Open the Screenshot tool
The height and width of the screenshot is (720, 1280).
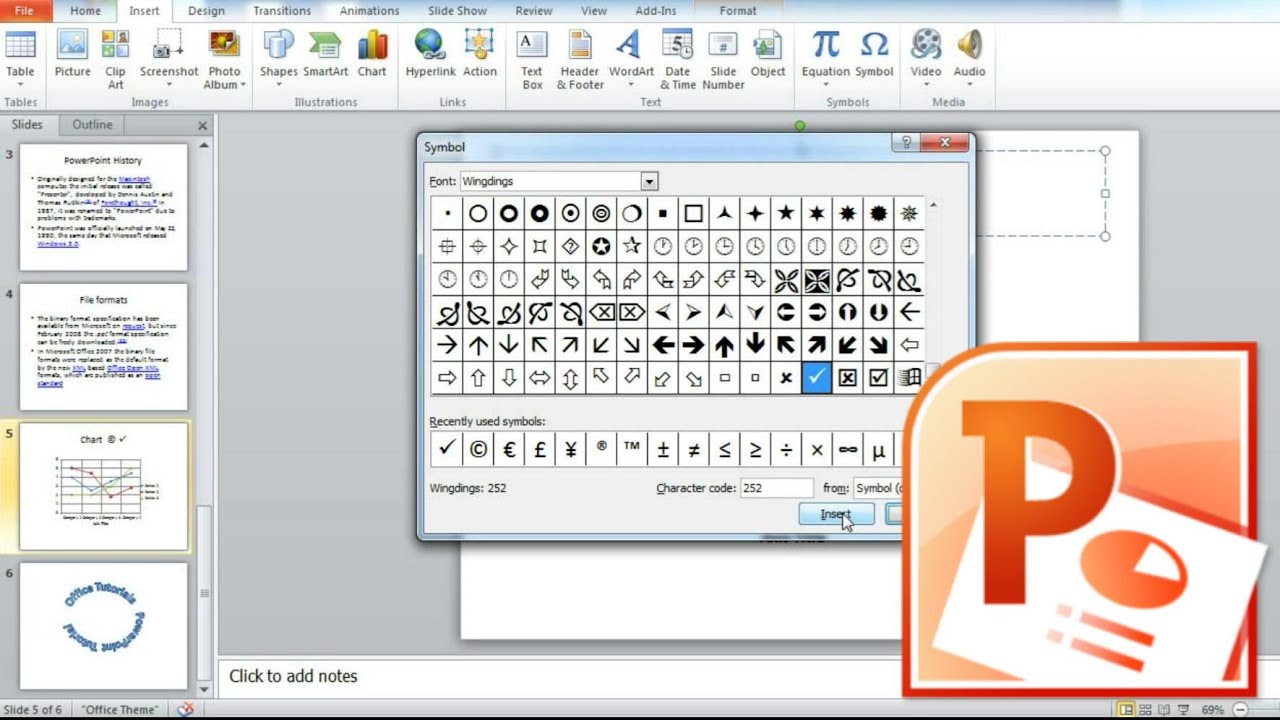coord(168,57)
